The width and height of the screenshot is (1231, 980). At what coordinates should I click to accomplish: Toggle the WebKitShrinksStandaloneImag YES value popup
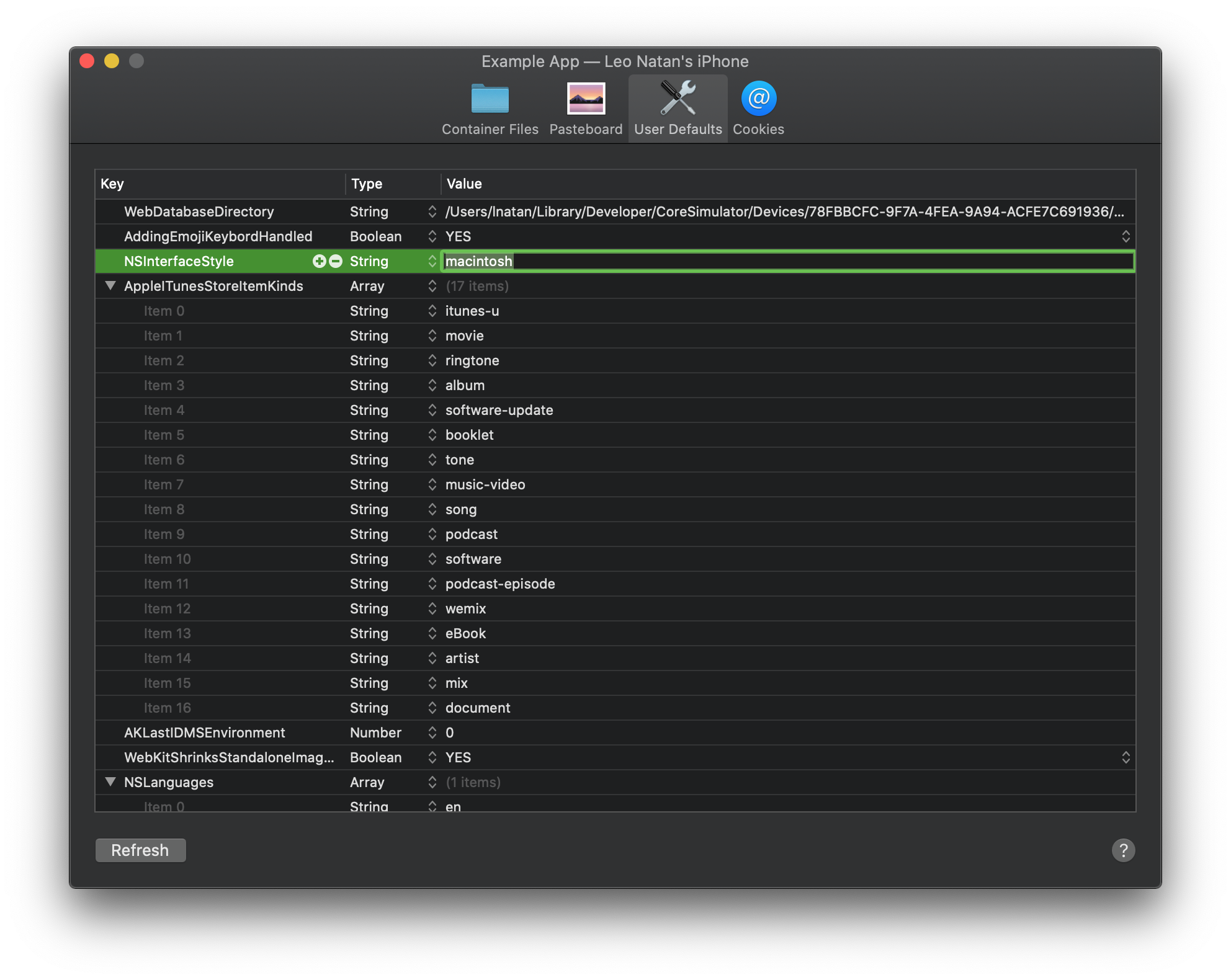click(1126, 757)
